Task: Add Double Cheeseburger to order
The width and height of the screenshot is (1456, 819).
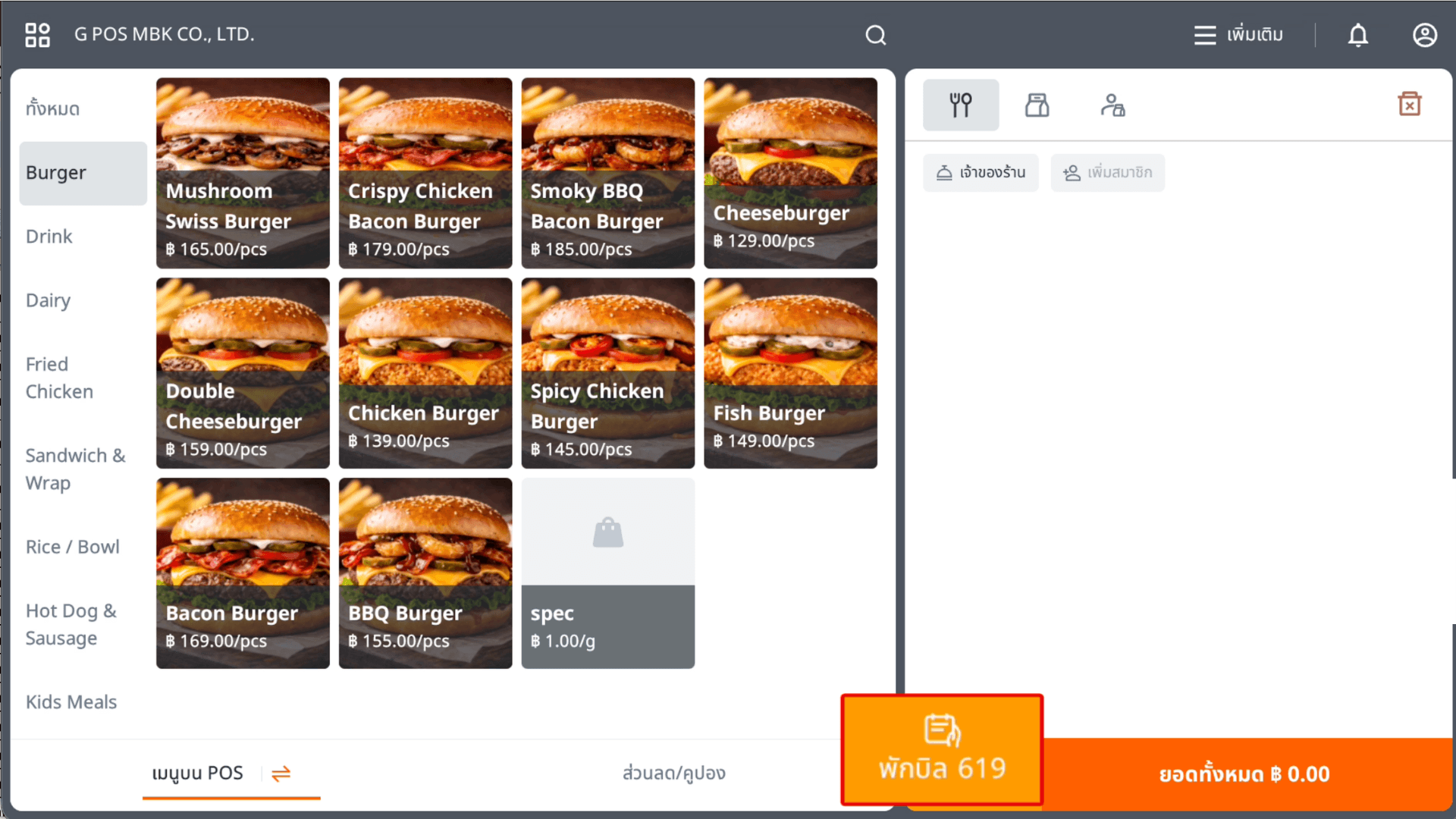Action: pyautogui.click(x=243, y=373)
